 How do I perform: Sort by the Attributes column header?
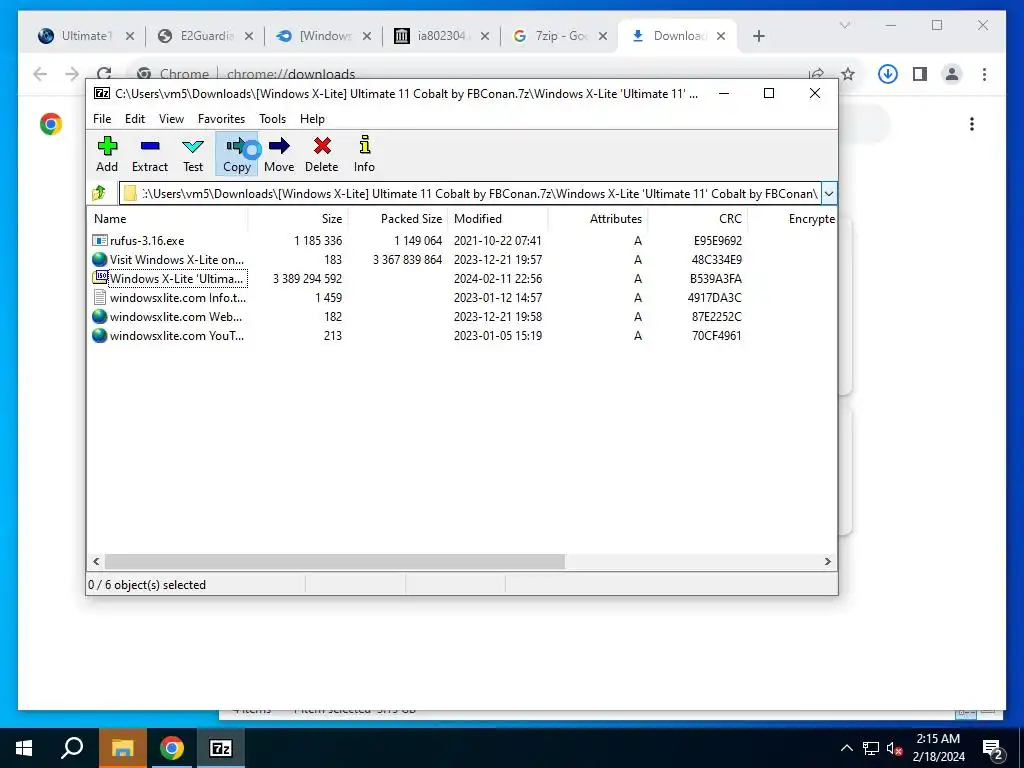click(598, 219)
